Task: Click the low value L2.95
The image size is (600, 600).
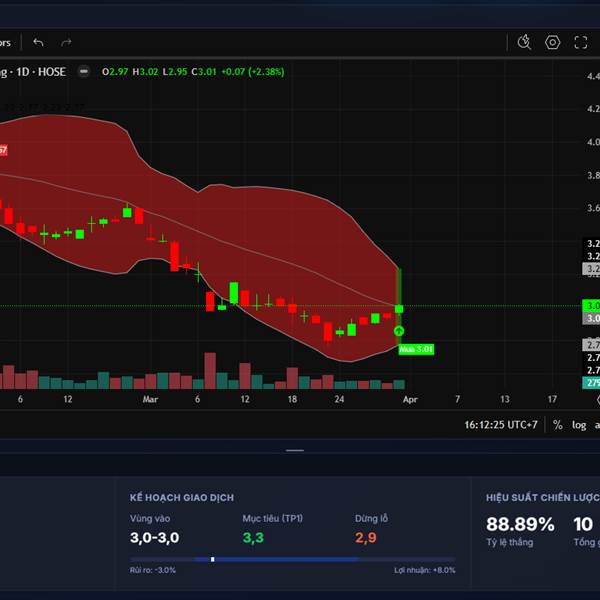Action: pos(175,72)
